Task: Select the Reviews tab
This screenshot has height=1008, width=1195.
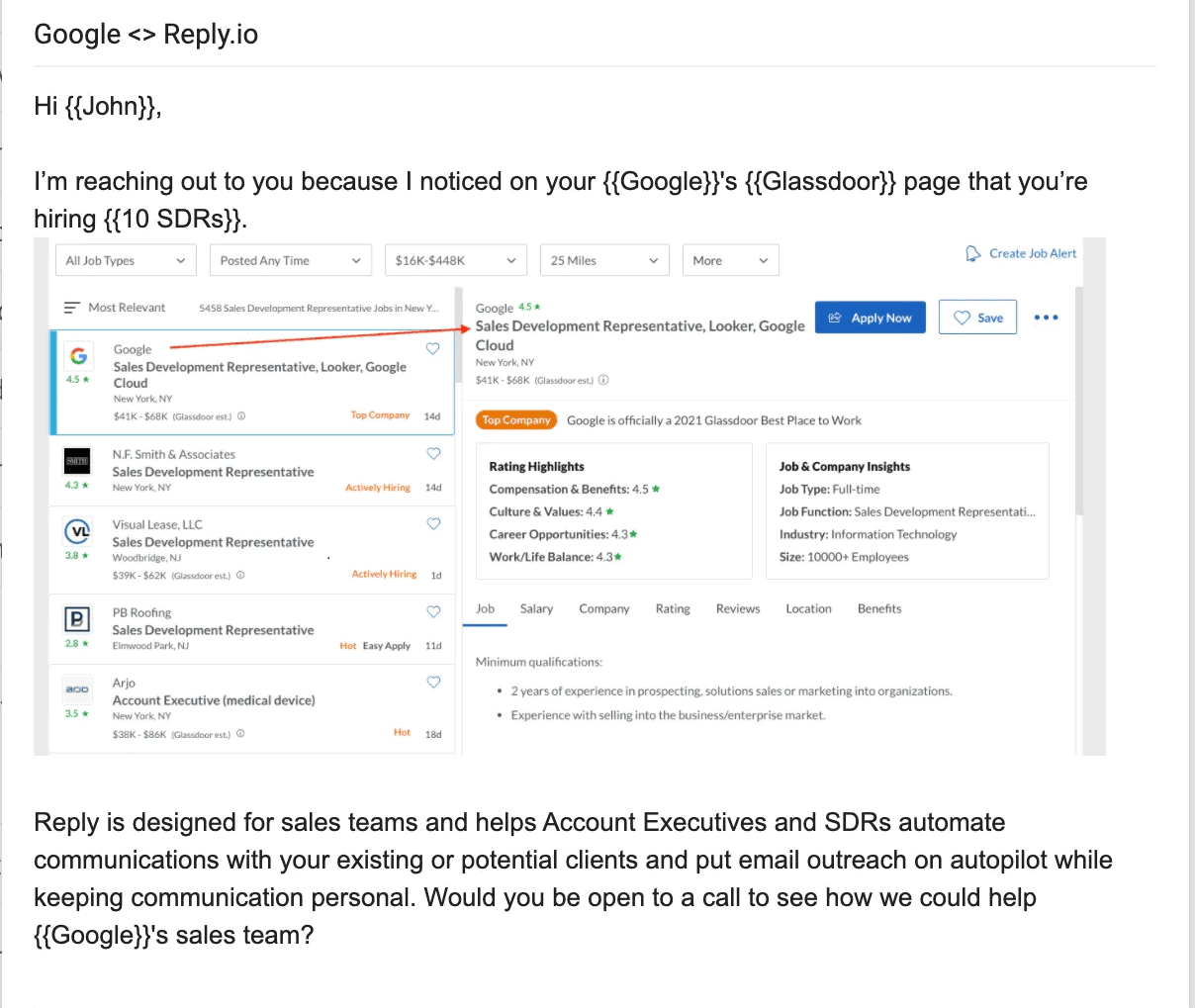Action: pyautogui.click(x=738, y=608)
